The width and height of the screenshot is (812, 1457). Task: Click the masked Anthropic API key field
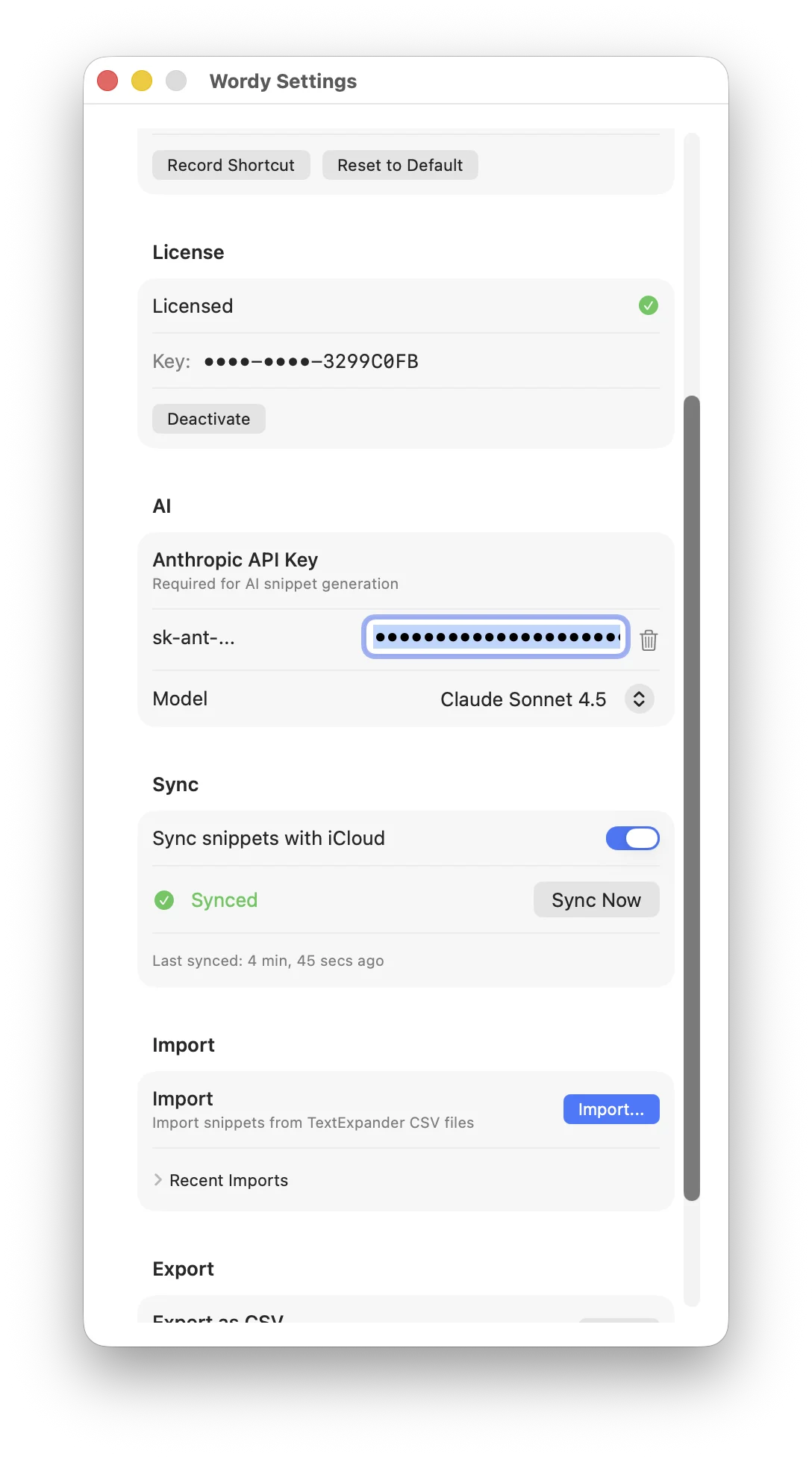[495, 638]
